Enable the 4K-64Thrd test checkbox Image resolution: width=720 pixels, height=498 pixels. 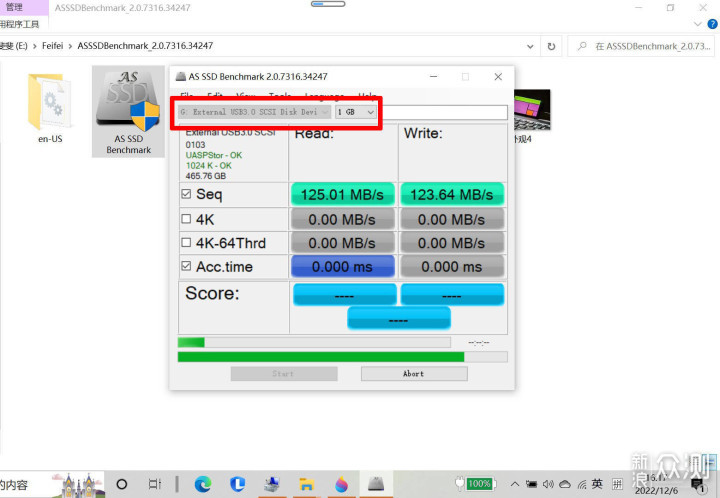tap(186, 242)
